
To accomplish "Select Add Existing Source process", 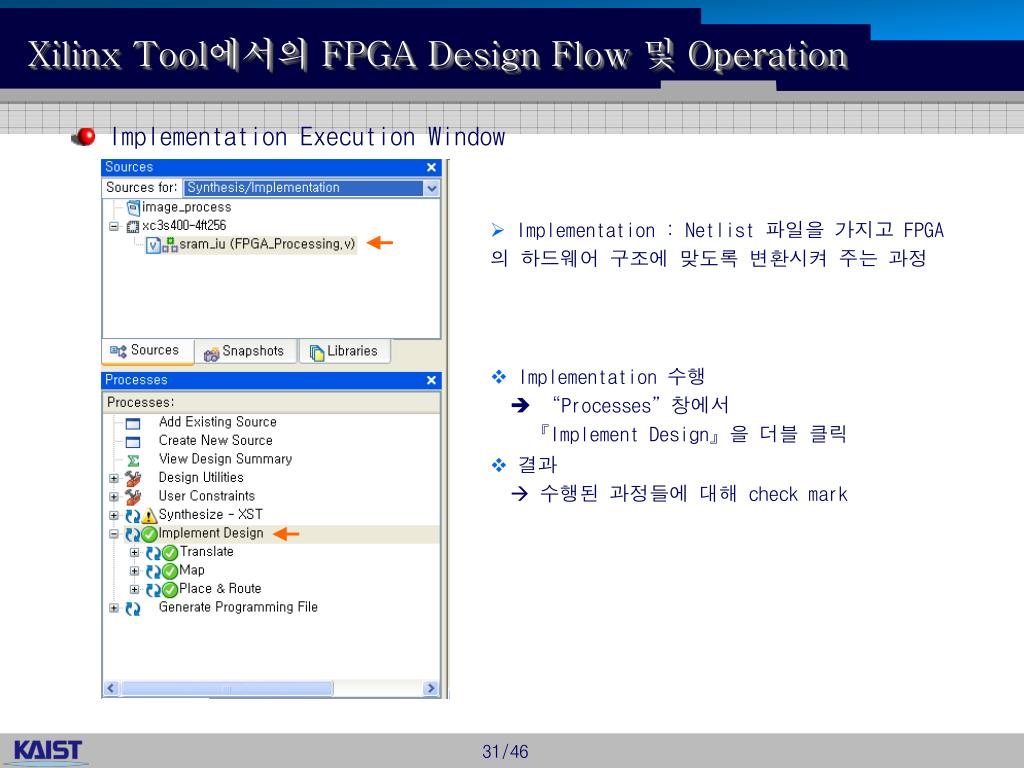I will pyautogui.click(x=217, y=422).
